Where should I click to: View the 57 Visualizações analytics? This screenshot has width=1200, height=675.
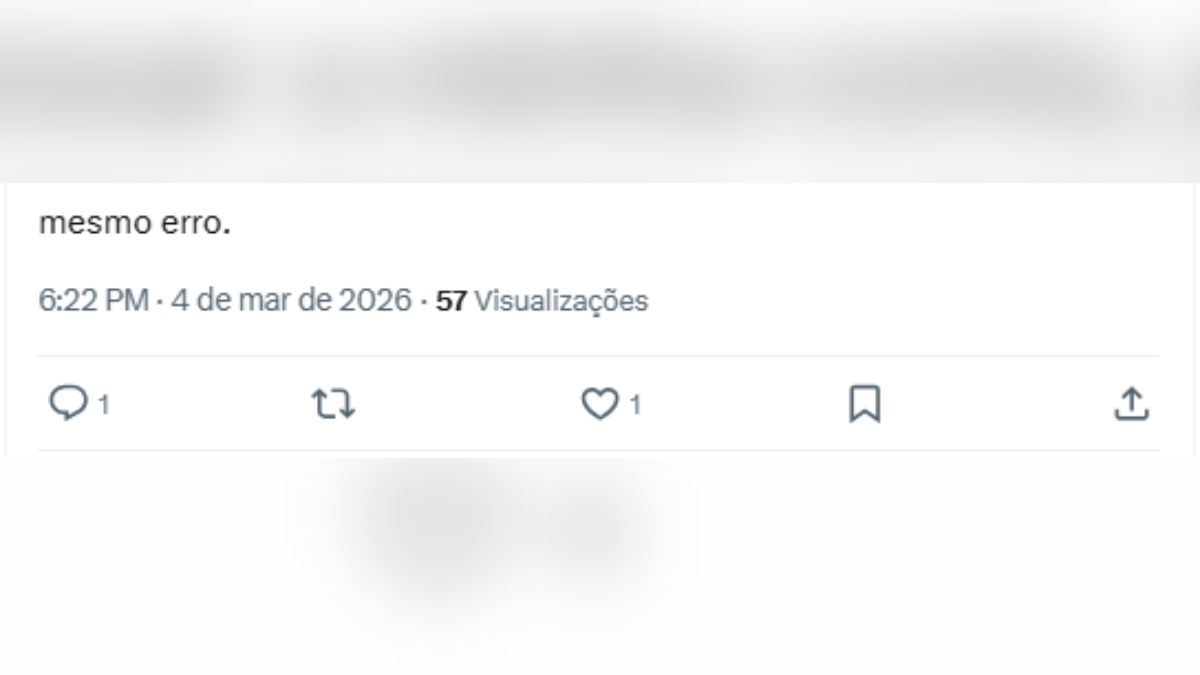541,300
